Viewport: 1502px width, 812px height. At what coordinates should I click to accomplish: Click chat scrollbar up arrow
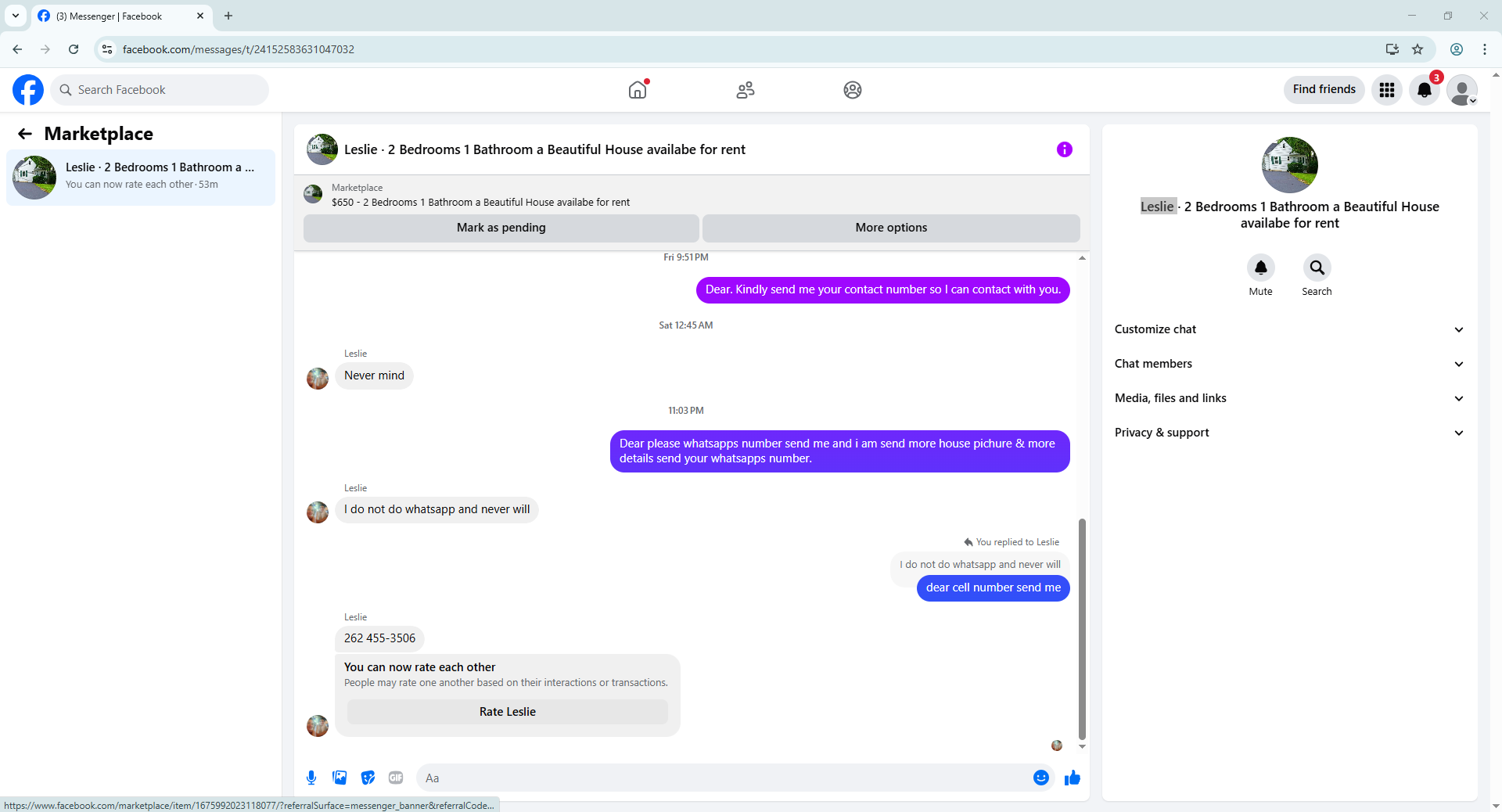tap(1082, 257)
